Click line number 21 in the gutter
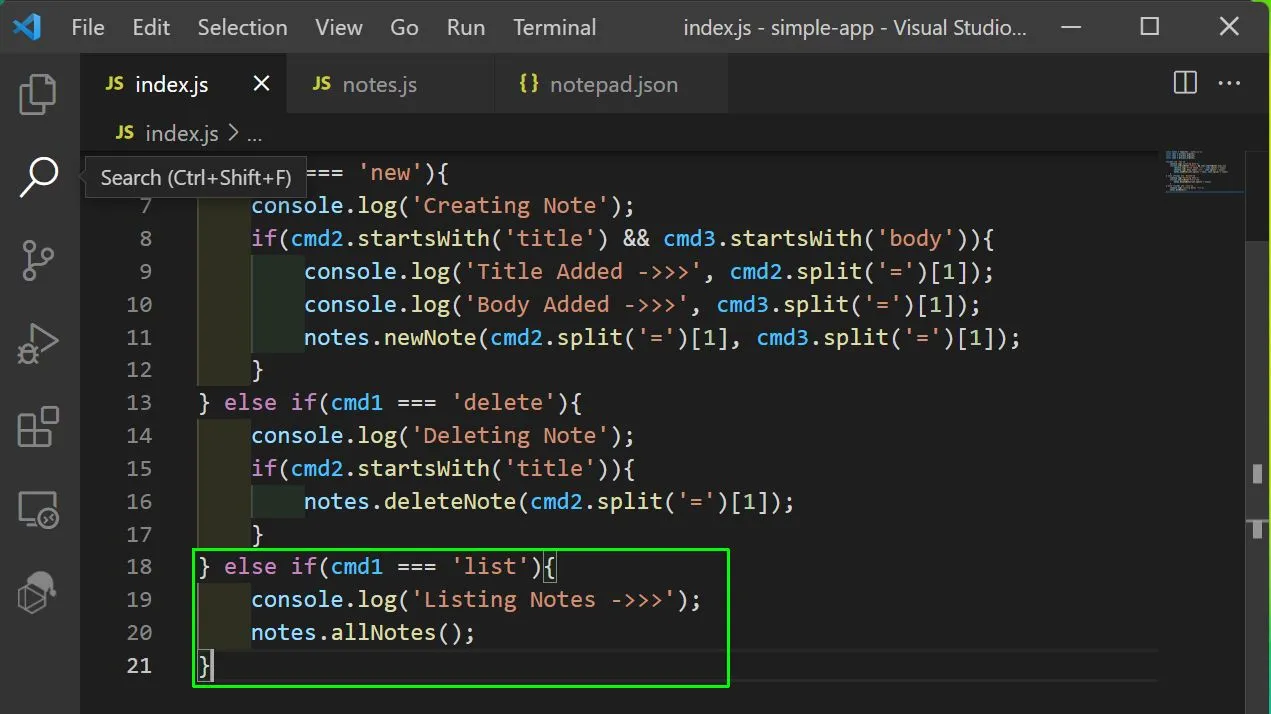The image size is (1271, 714). (140, 665)
